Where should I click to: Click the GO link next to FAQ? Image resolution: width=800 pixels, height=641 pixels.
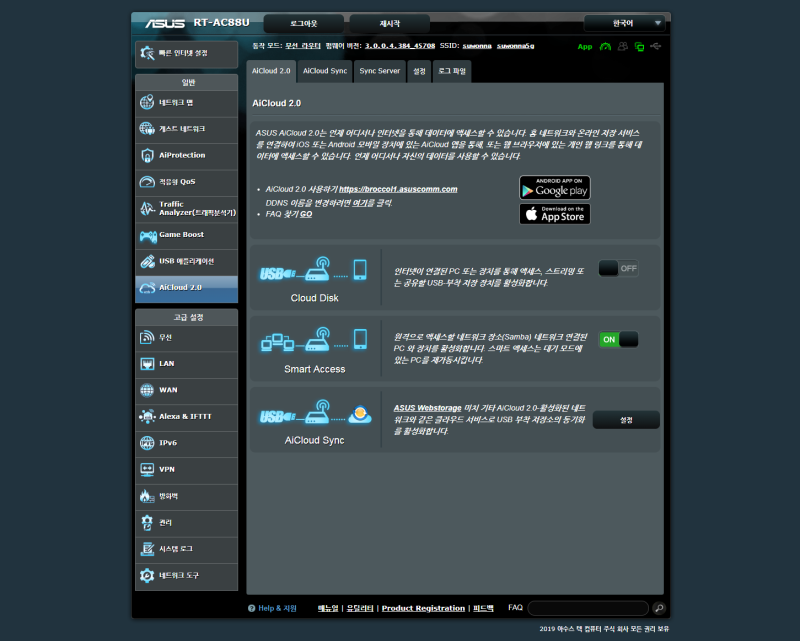point(306,214)
